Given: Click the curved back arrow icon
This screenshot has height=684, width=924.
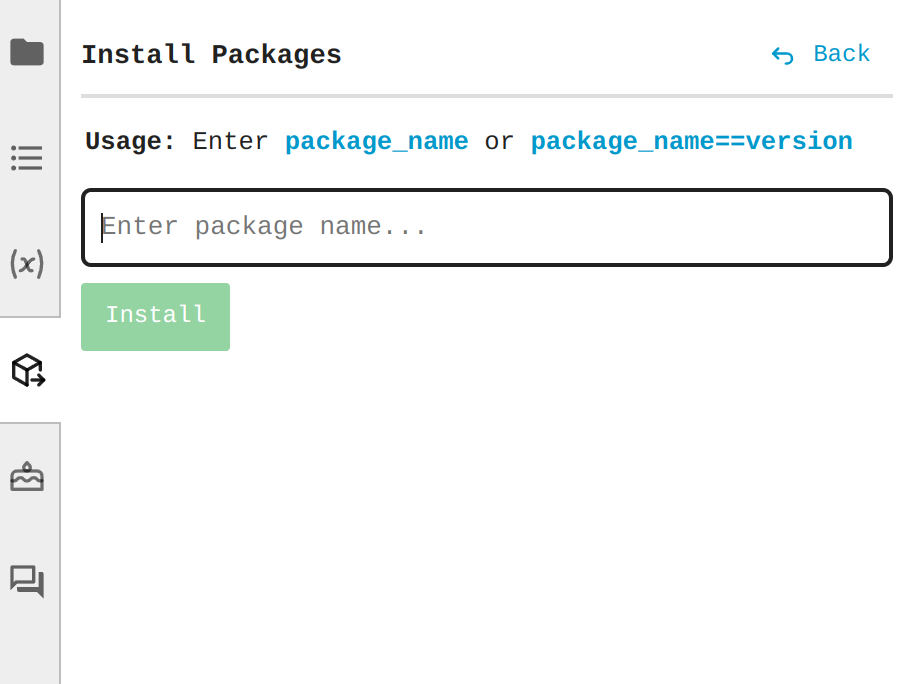Looking at the screenshot, I should click(x=782, y=55).
